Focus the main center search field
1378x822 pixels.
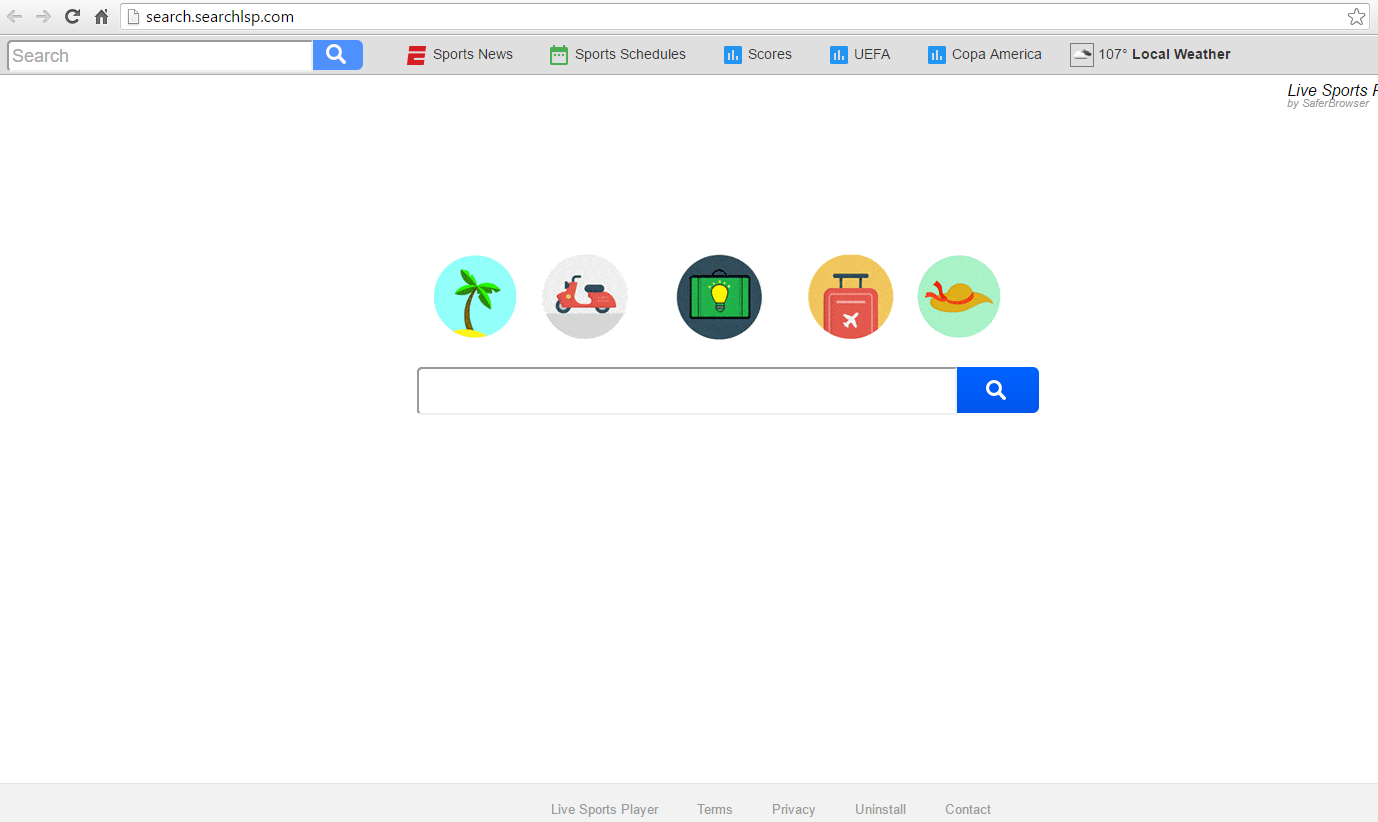tap(687, 390)
